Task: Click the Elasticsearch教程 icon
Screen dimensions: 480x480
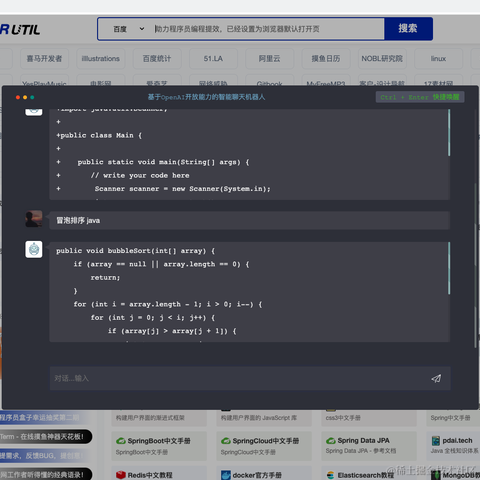Action: (x=331, y=475)
